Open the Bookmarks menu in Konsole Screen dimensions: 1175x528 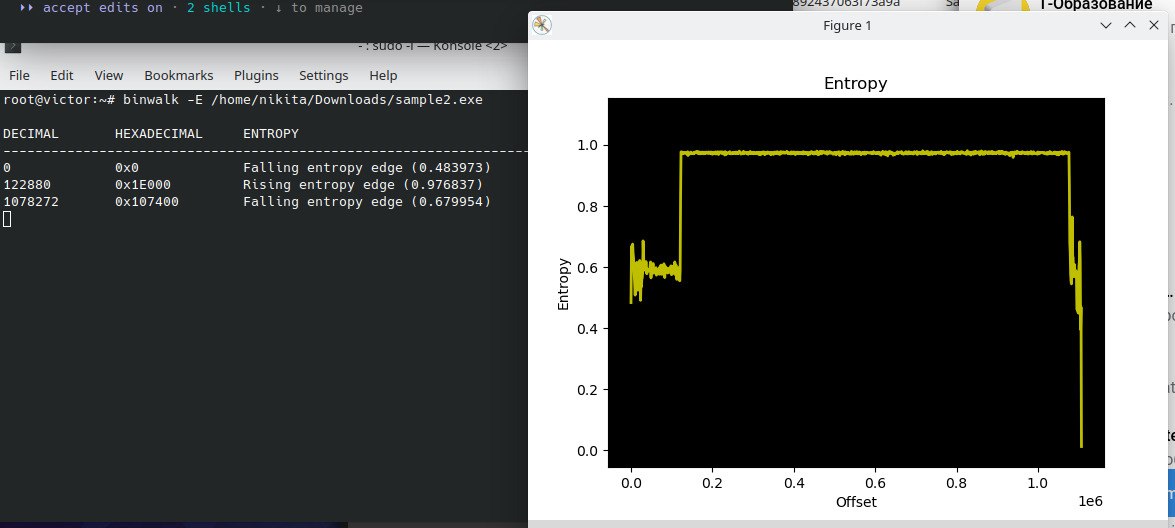[178, 76]
